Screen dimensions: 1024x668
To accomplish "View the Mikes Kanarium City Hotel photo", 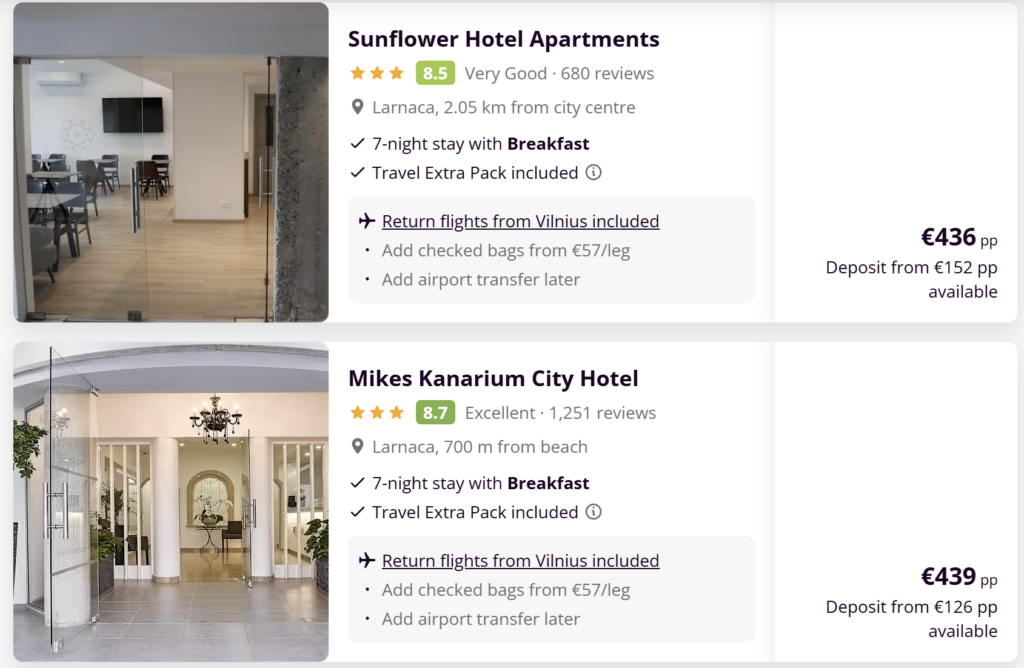I will 171,502.
